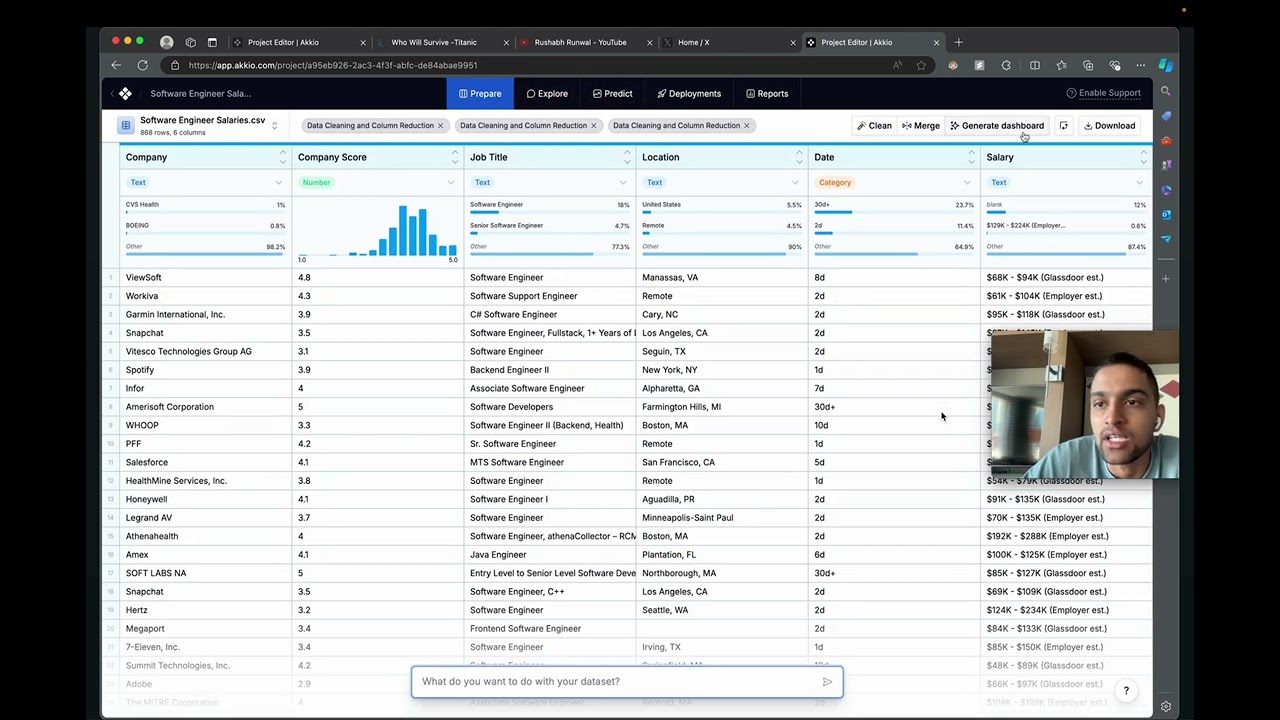Click the send arrow in the chat box

pos(827,682)
